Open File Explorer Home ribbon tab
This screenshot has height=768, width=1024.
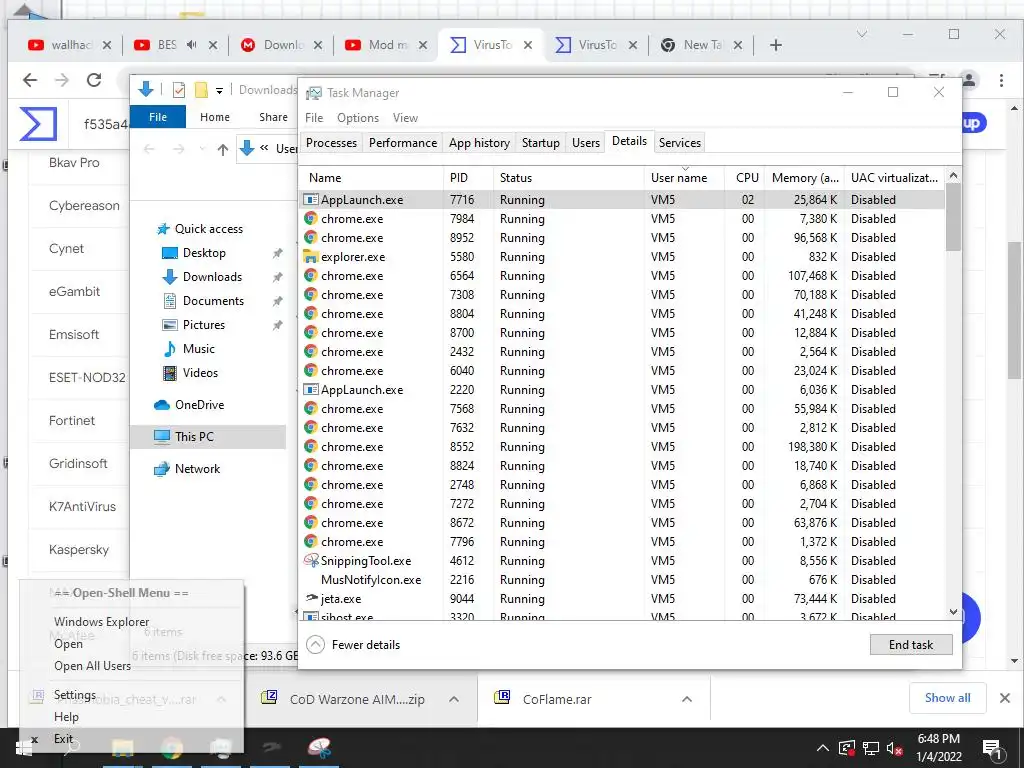[x=215, y=117]
